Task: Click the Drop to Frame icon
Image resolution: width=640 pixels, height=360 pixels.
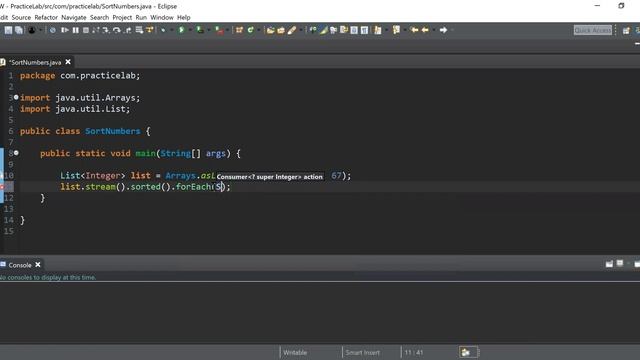Action: (x=139, y=30)
